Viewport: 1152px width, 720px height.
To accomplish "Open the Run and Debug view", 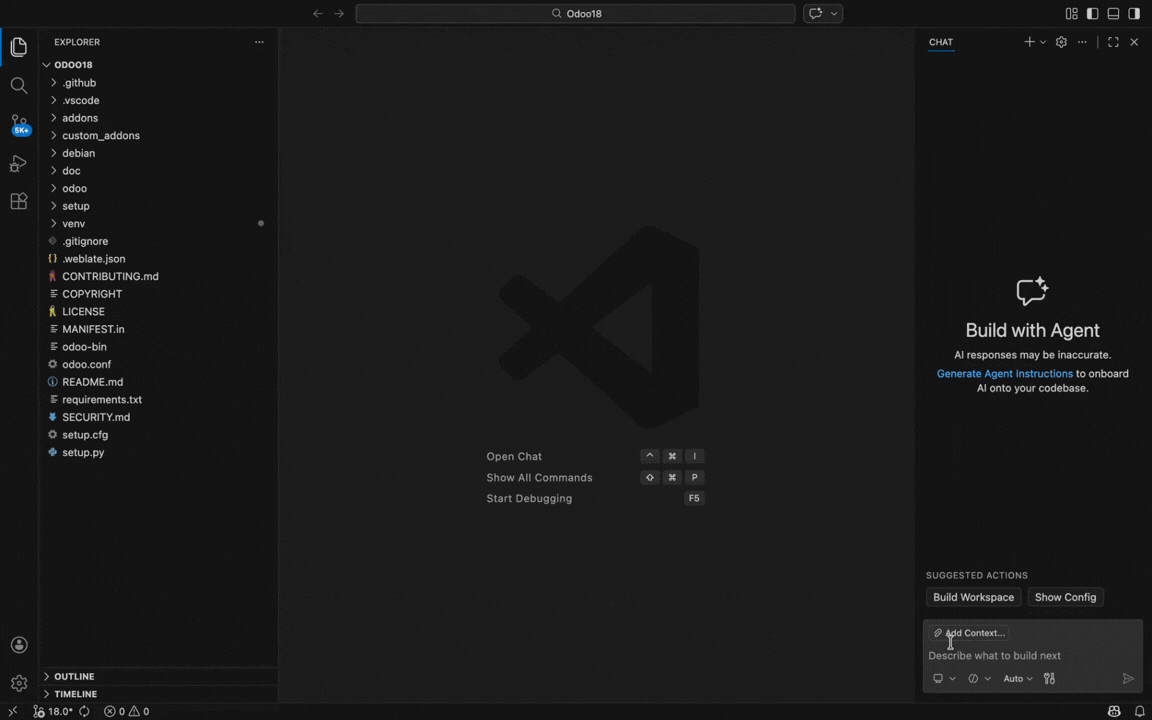I will pyautogui.click(x=19, y=163).
